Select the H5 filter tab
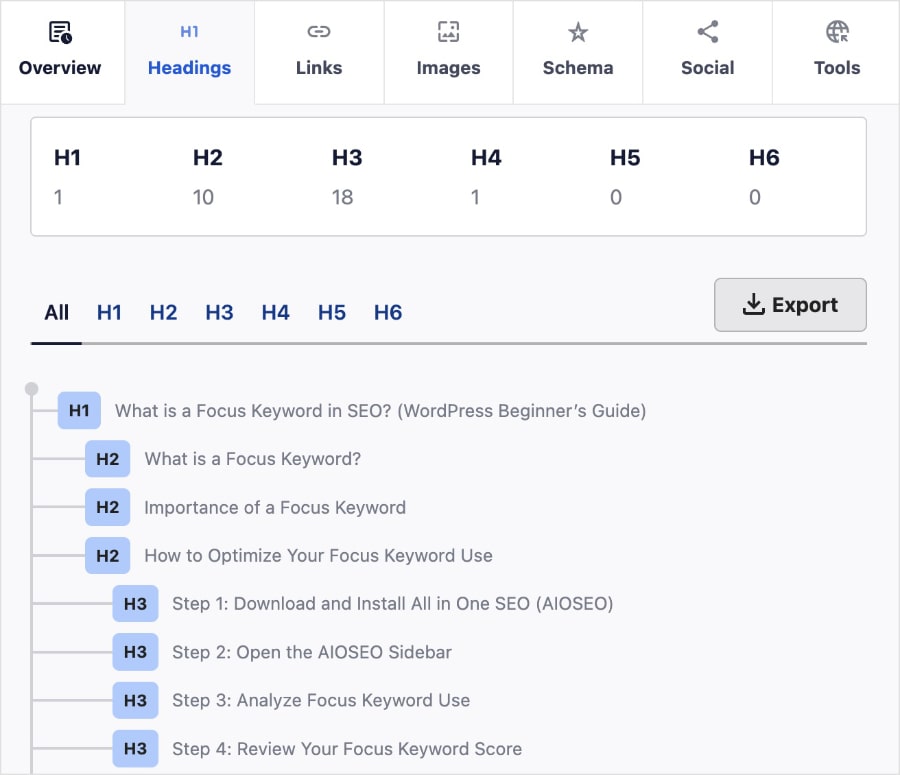Viewport: 900px width, 775px height. click(331, 313)
